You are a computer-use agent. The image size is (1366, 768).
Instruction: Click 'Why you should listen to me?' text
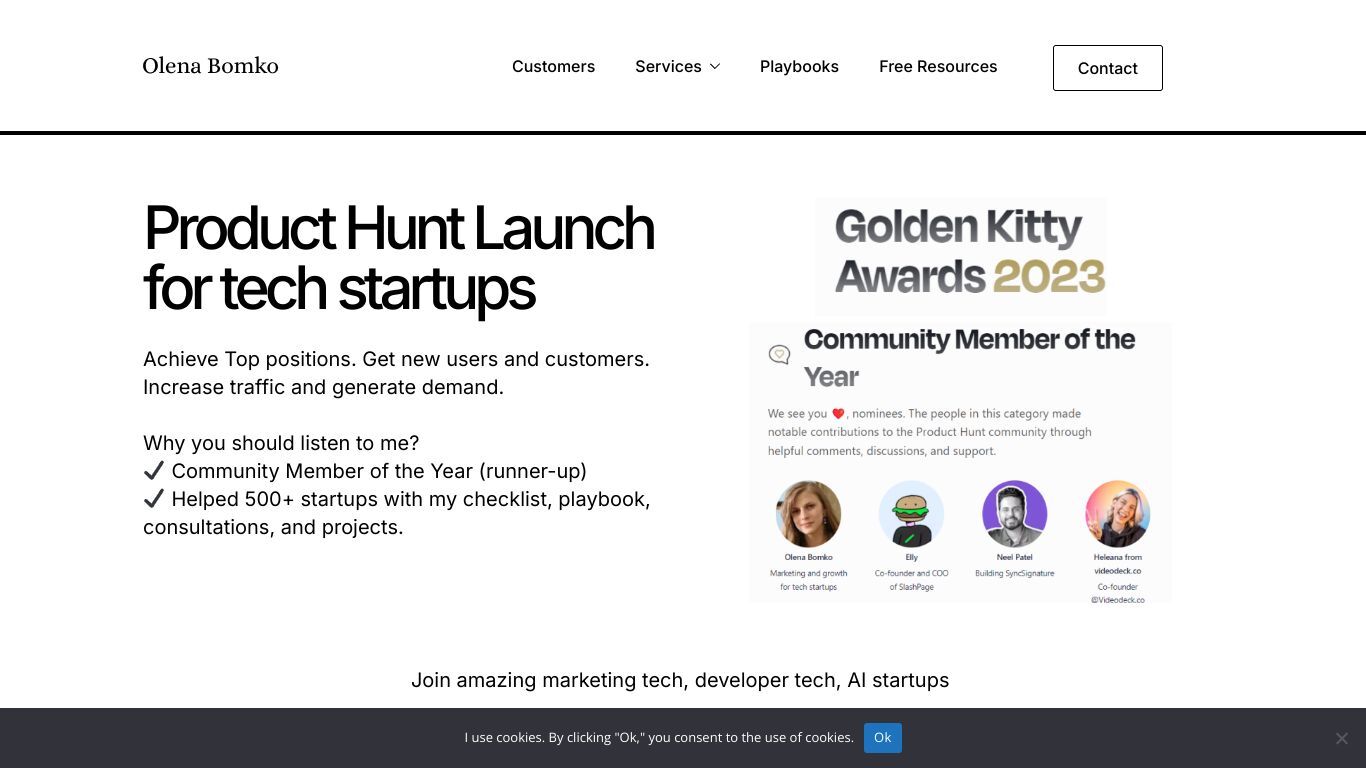coord(281,443)
